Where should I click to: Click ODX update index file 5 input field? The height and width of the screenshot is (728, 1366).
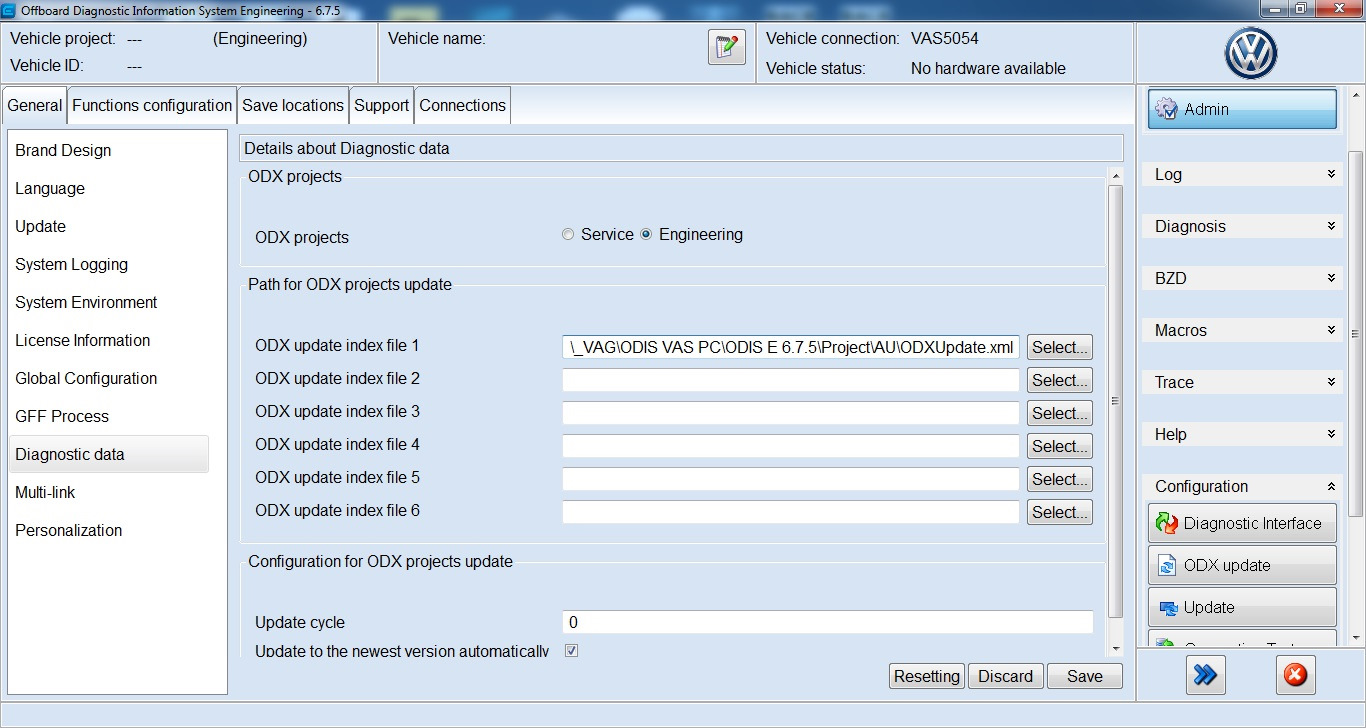coord(791,479)
